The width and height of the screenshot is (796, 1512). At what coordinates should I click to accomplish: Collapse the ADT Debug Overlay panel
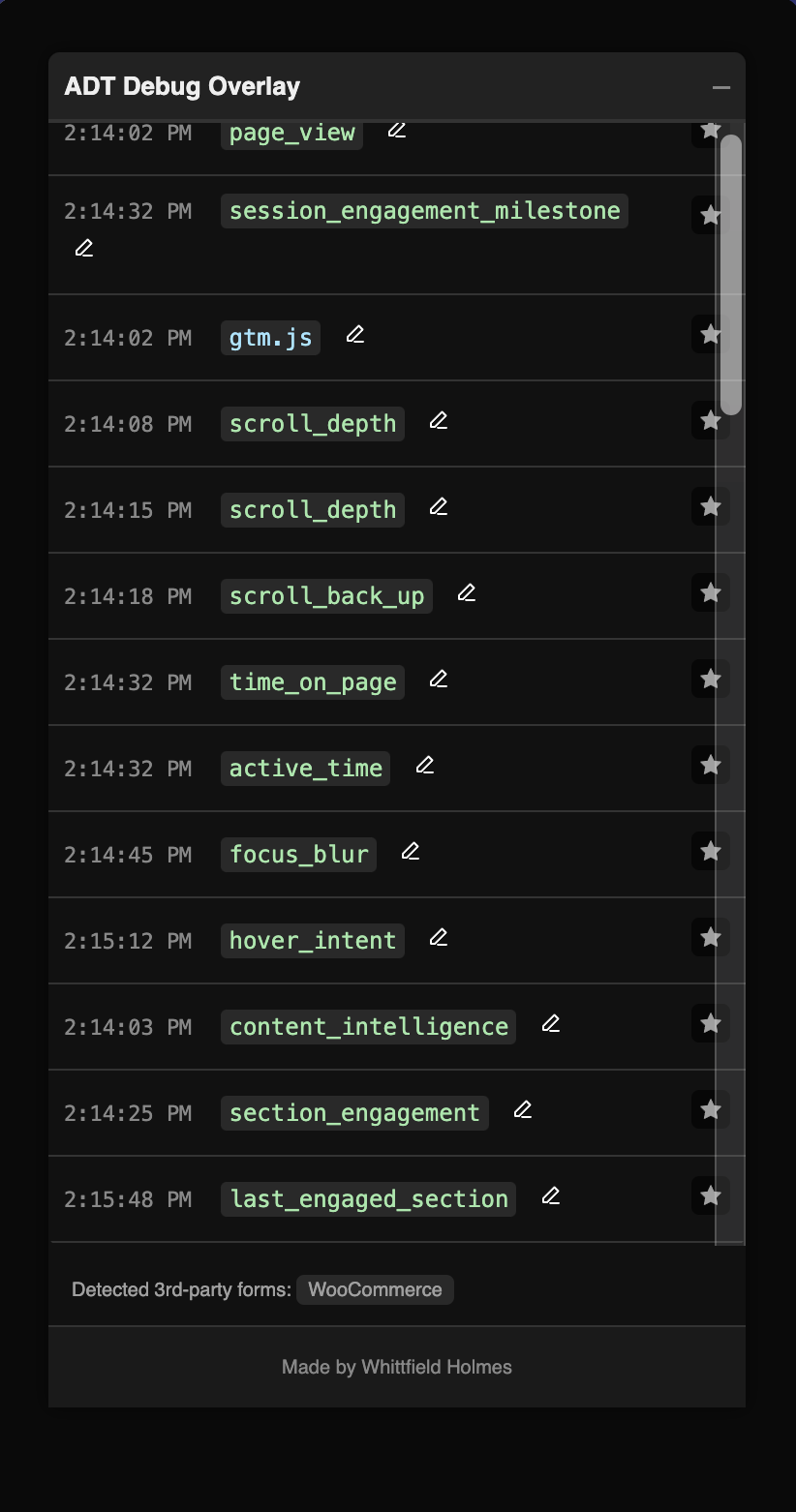coord(720,87)
